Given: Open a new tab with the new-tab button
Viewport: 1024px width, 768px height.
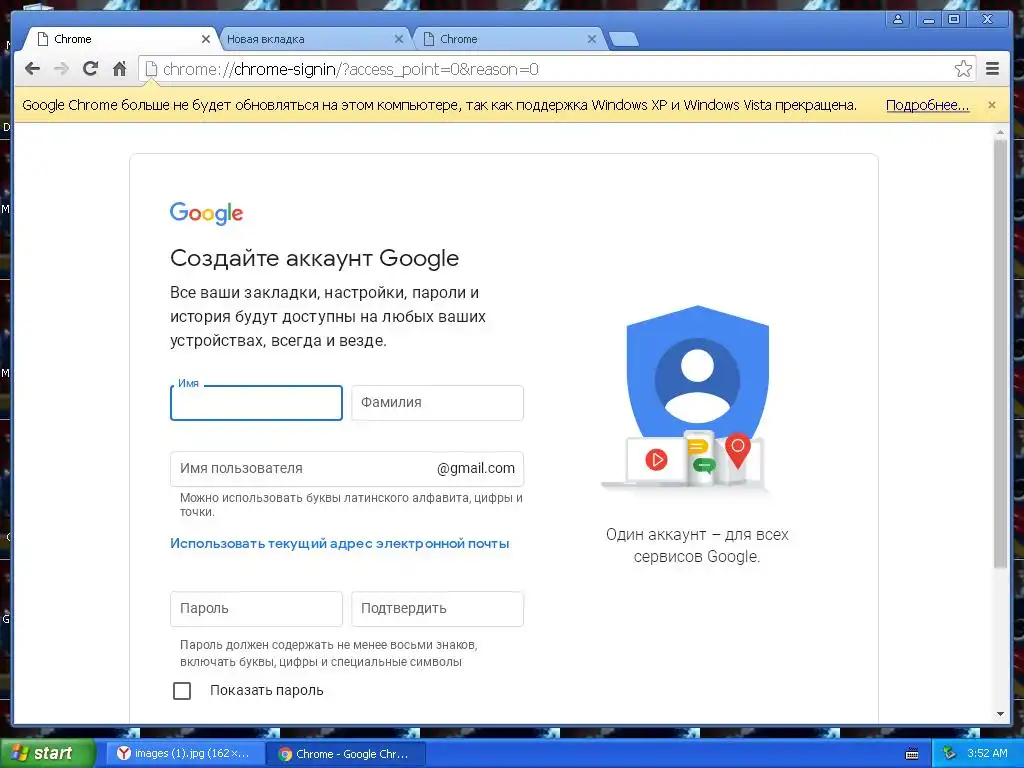Looking at the screenshot, I should 624,40.
